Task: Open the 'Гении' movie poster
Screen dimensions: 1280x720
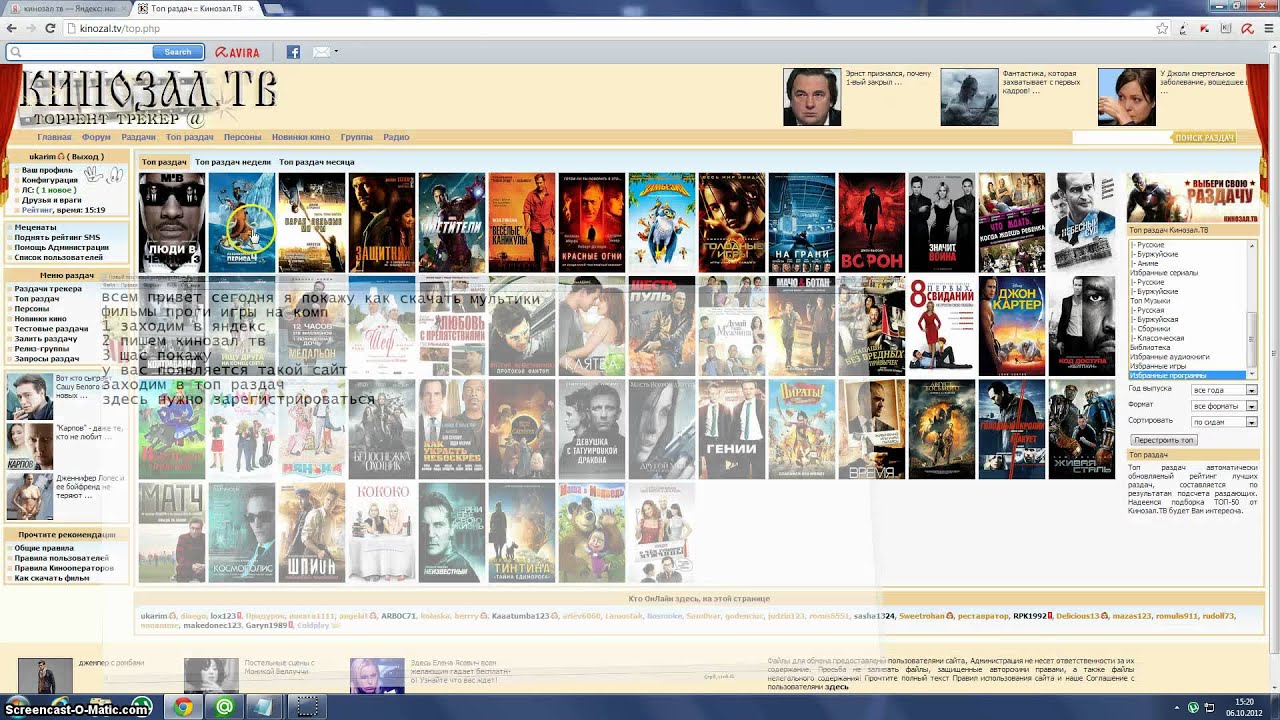Action: point(732,429)
